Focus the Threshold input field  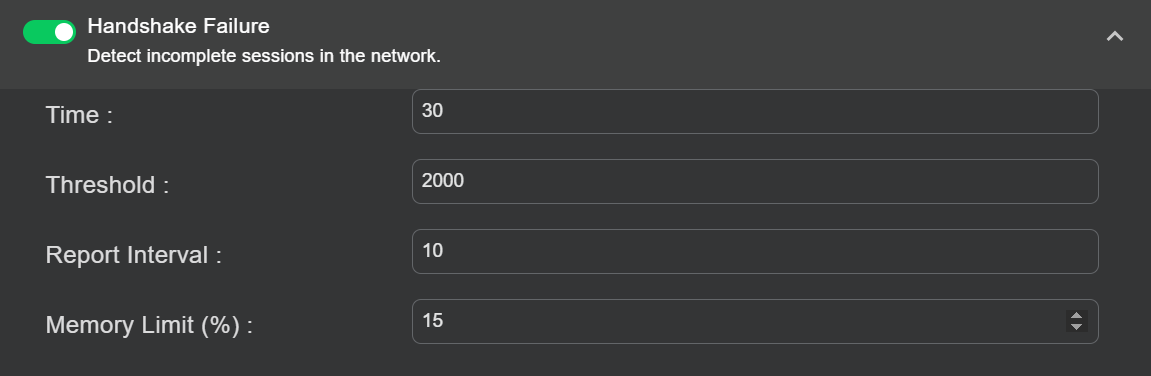tap(755, 181)
